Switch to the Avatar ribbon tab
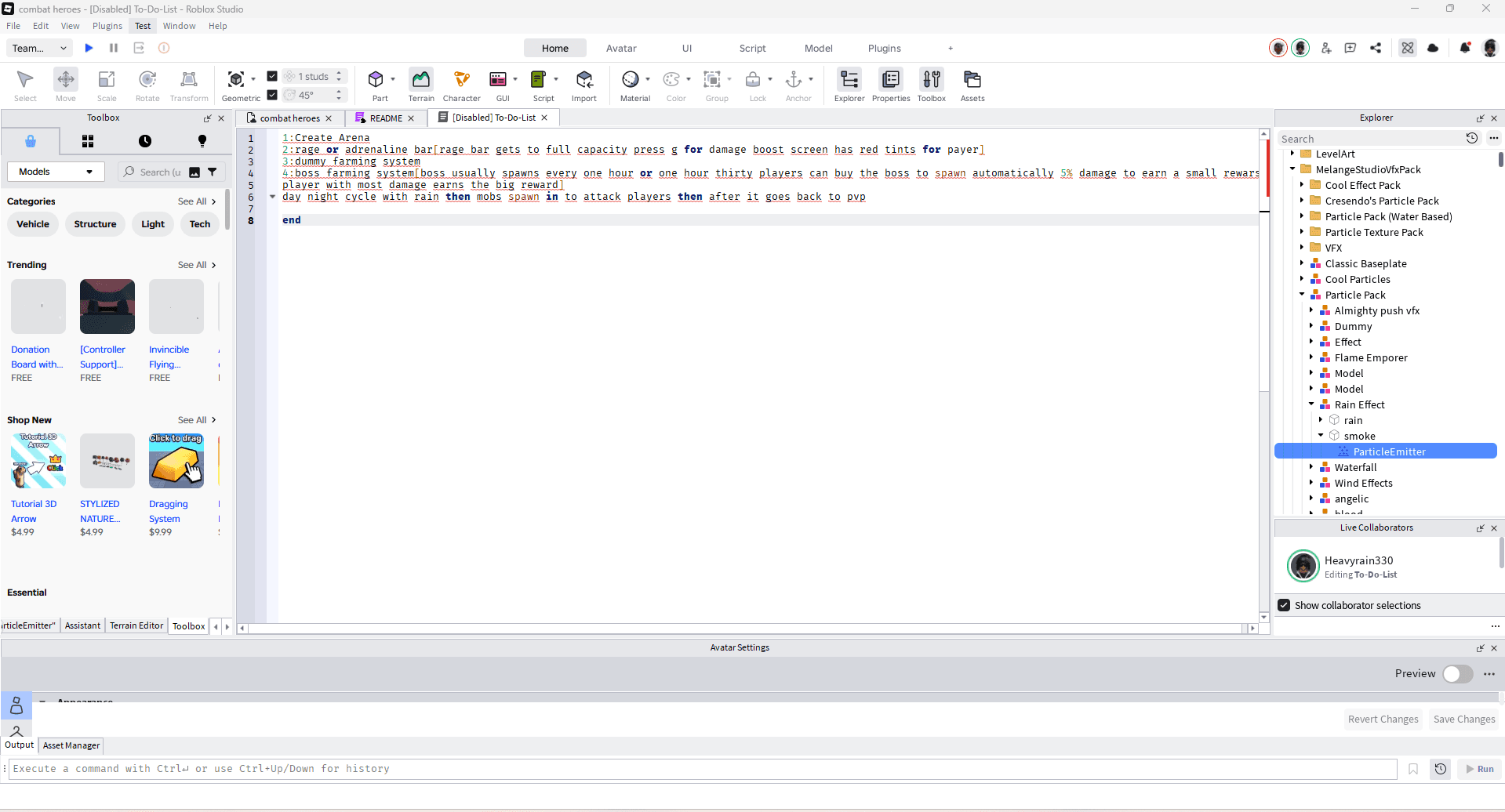 click(x=621, y=49)
